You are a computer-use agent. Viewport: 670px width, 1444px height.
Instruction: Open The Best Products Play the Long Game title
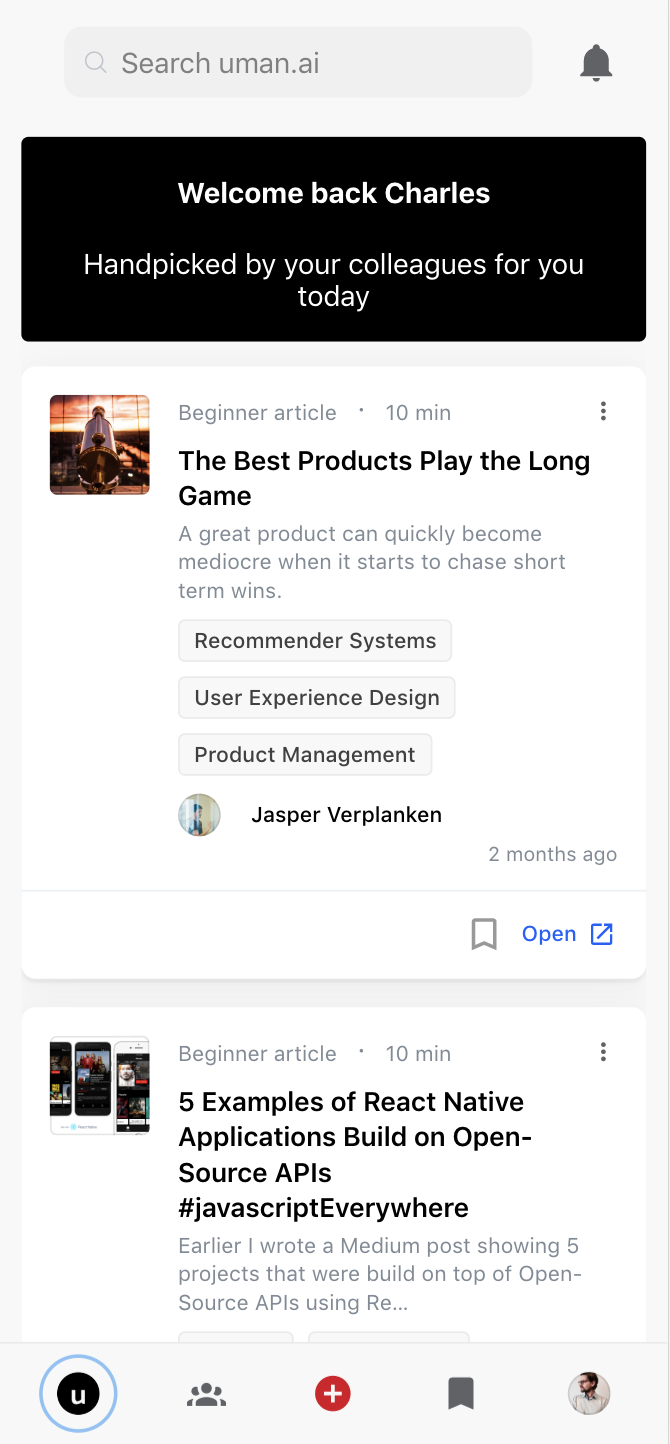[x=384, y=478]
